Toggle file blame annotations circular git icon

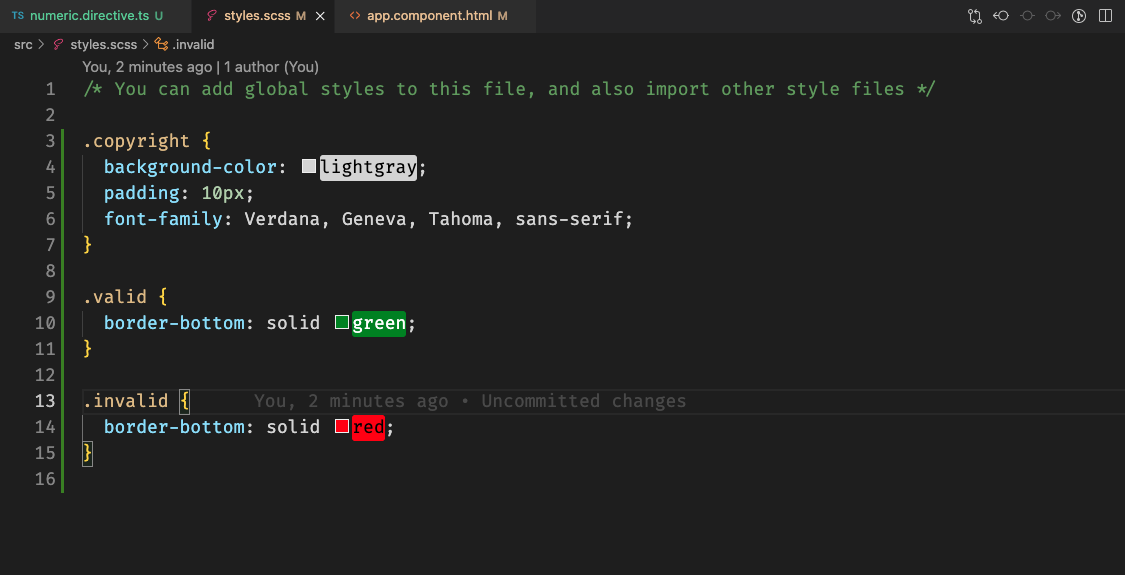click(x=1079, y=16)
